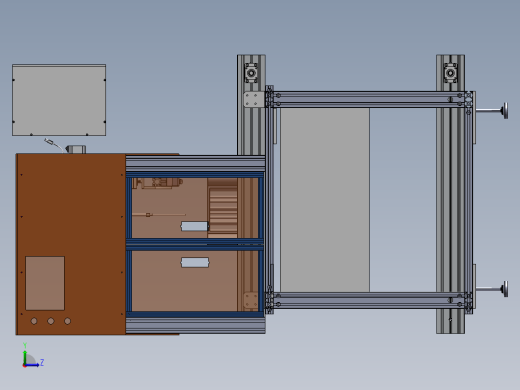
Task: Select the connector plug on top of the cabinet
Action: (76, 149)
